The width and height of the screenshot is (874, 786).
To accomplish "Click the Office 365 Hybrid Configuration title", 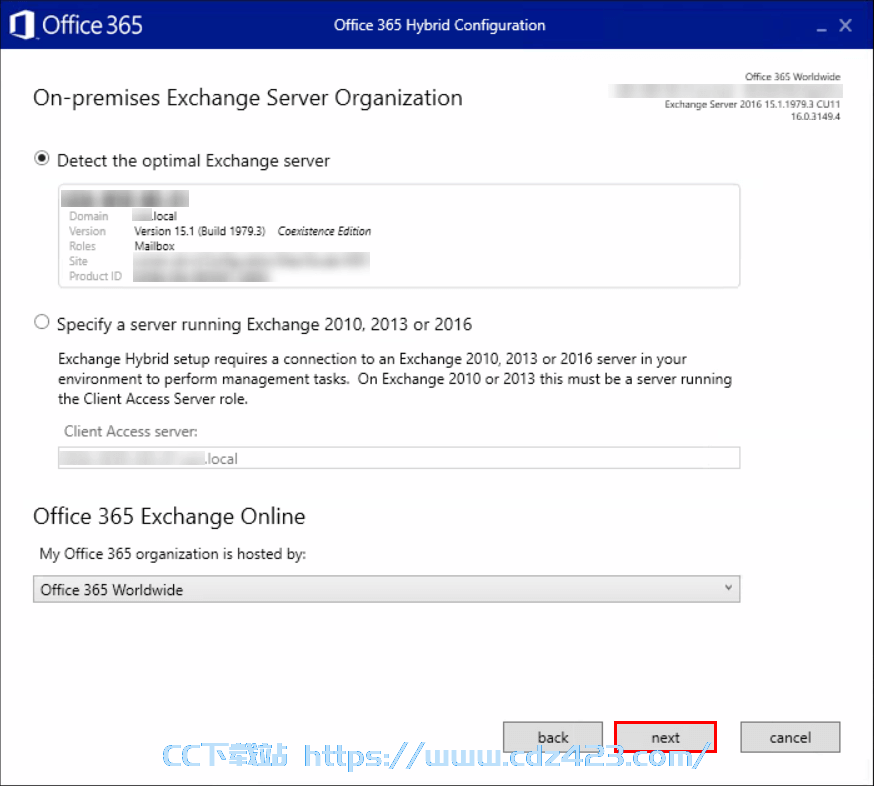I will pyautogui.click(x=439, y=25).
